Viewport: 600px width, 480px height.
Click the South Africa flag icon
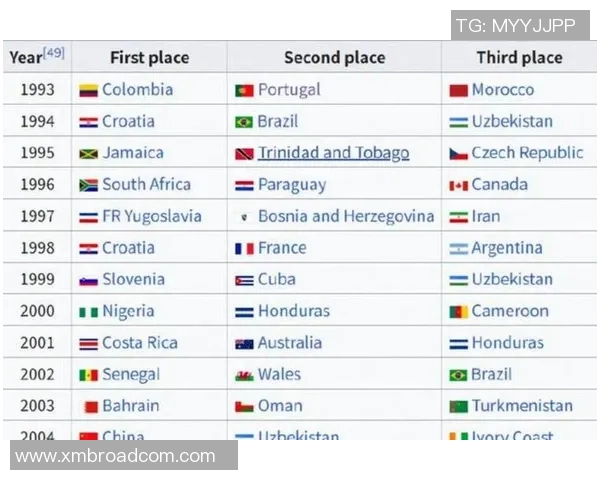coord(88,185)
